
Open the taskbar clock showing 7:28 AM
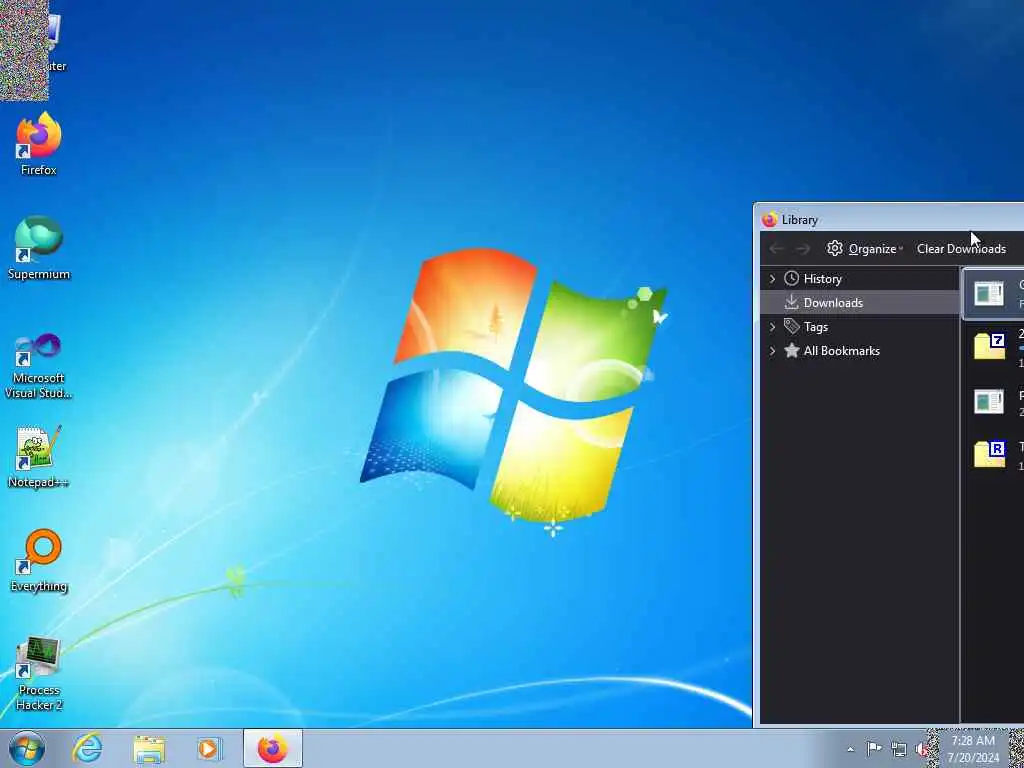tap(973, 749)
